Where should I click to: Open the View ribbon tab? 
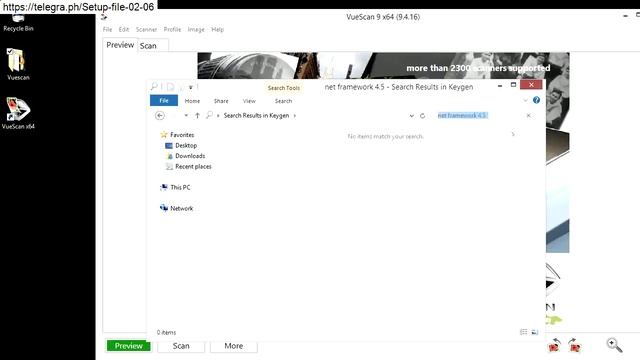(249, 101)
